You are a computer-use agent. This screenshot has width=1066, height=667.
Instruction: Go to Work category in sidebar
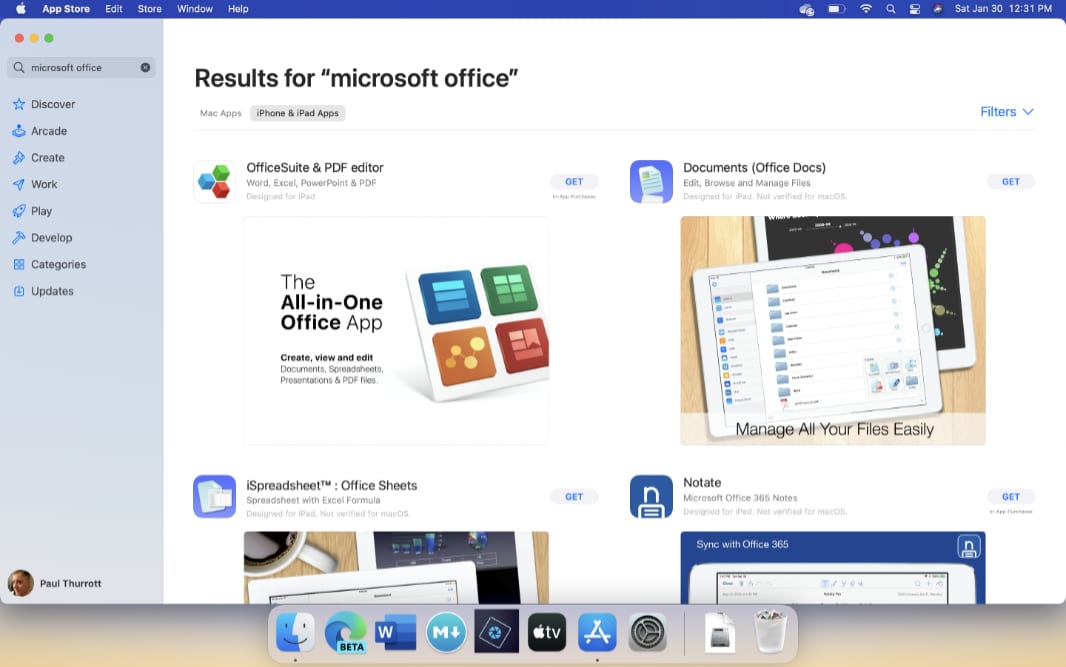(x=44, y=184)
